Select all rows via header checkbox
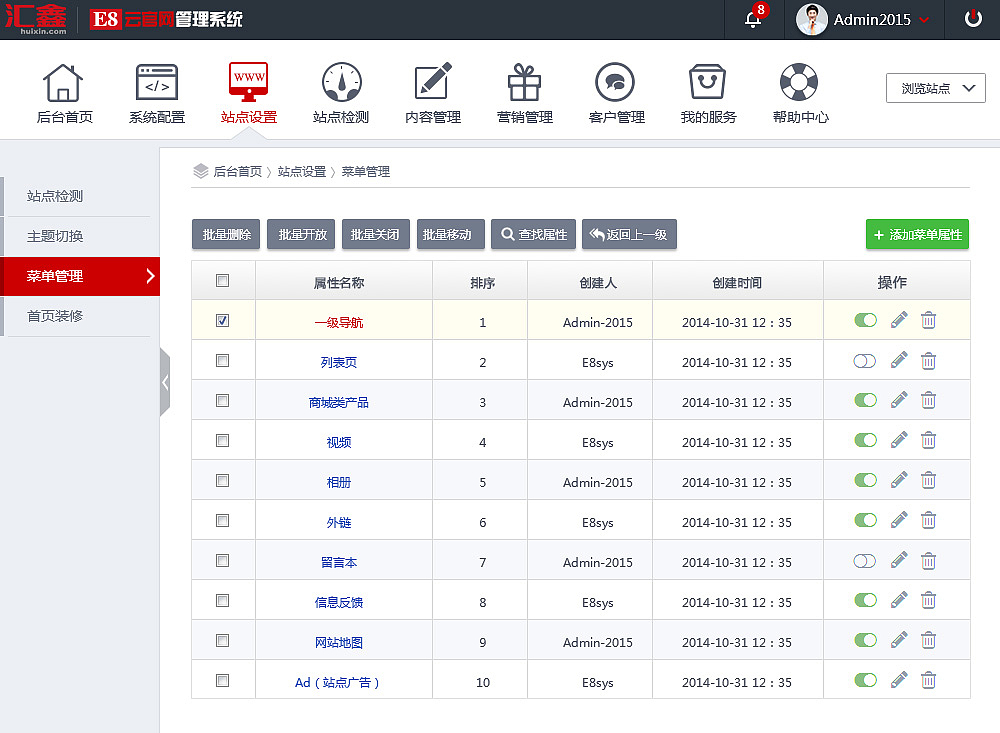The width and height of the screenshot is (1000, 733). (x=222, y=281)
